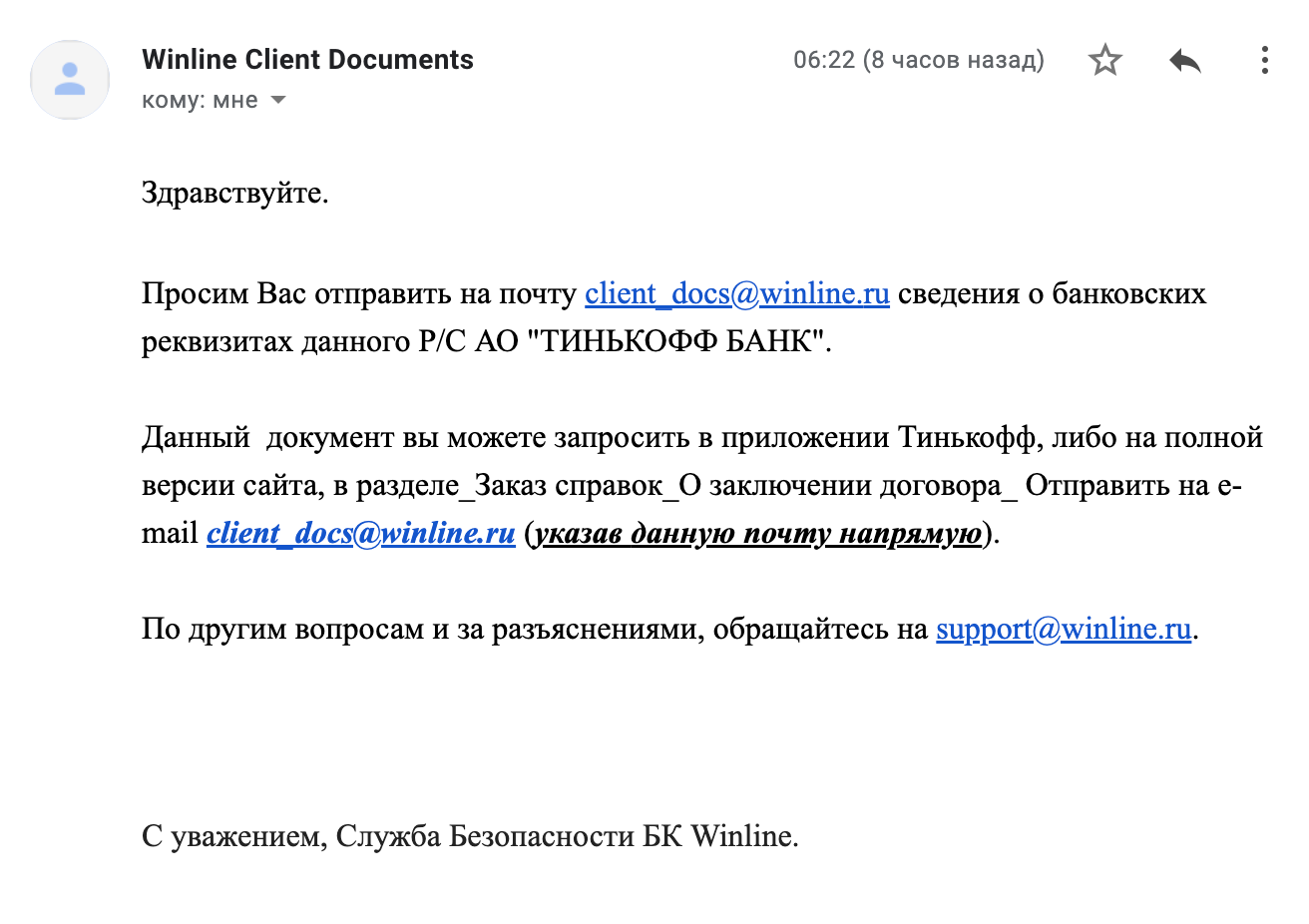Image resolution: width=1309 pixels, height=924 pixels.
Task: Click the reply arrow icon
Action: coord(1184,61)
